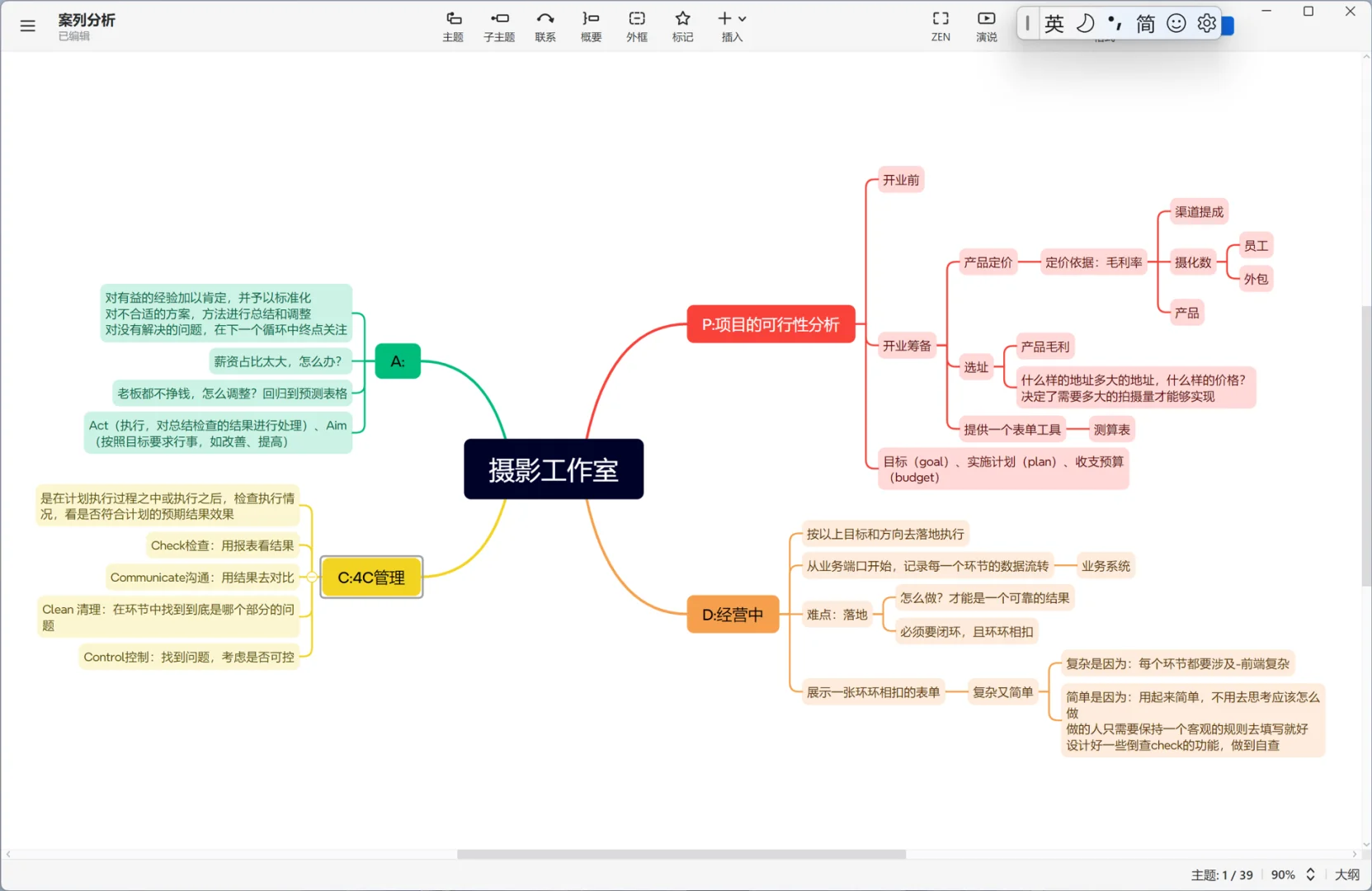This screenshot has height=891, width=1372.
Task: Apply the 外框 boundary tool
Action: point(637,26)
